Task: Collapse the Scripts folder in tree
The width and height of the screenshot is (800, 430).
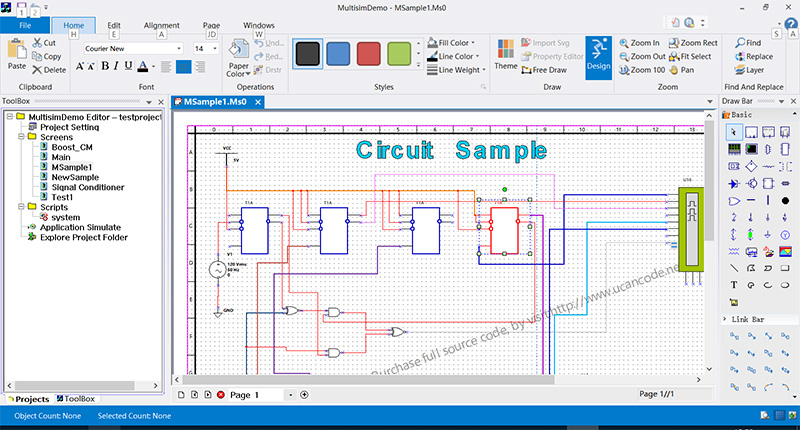Action: 21,207
